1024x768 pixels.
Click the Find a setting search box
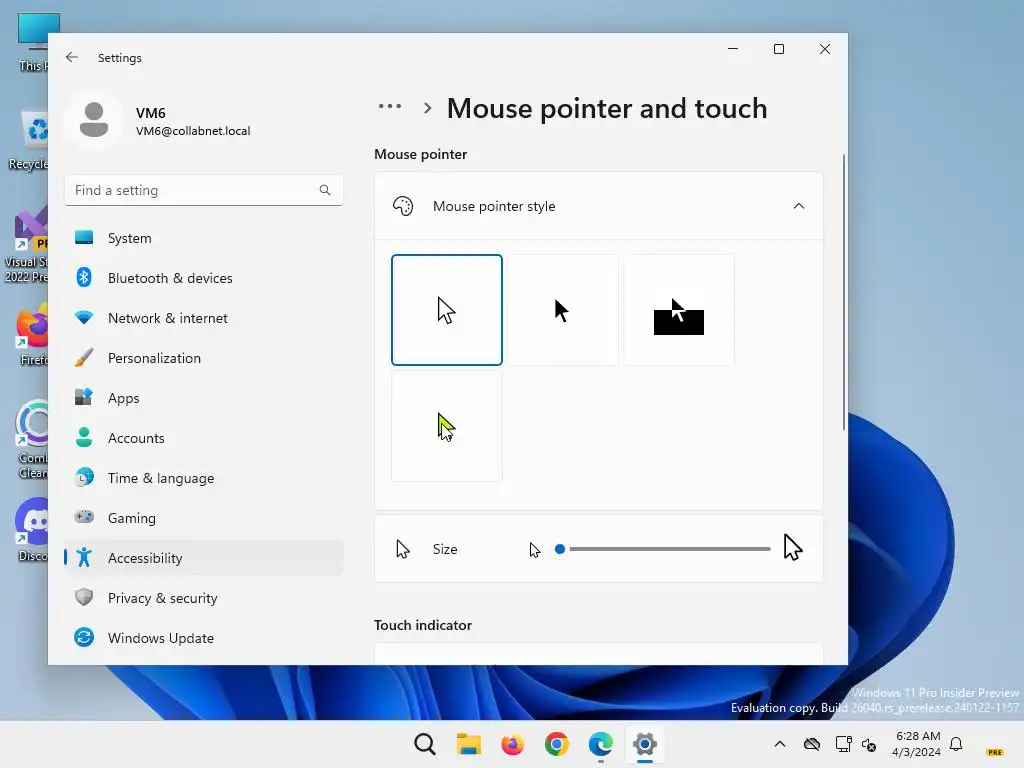point(204,190)
